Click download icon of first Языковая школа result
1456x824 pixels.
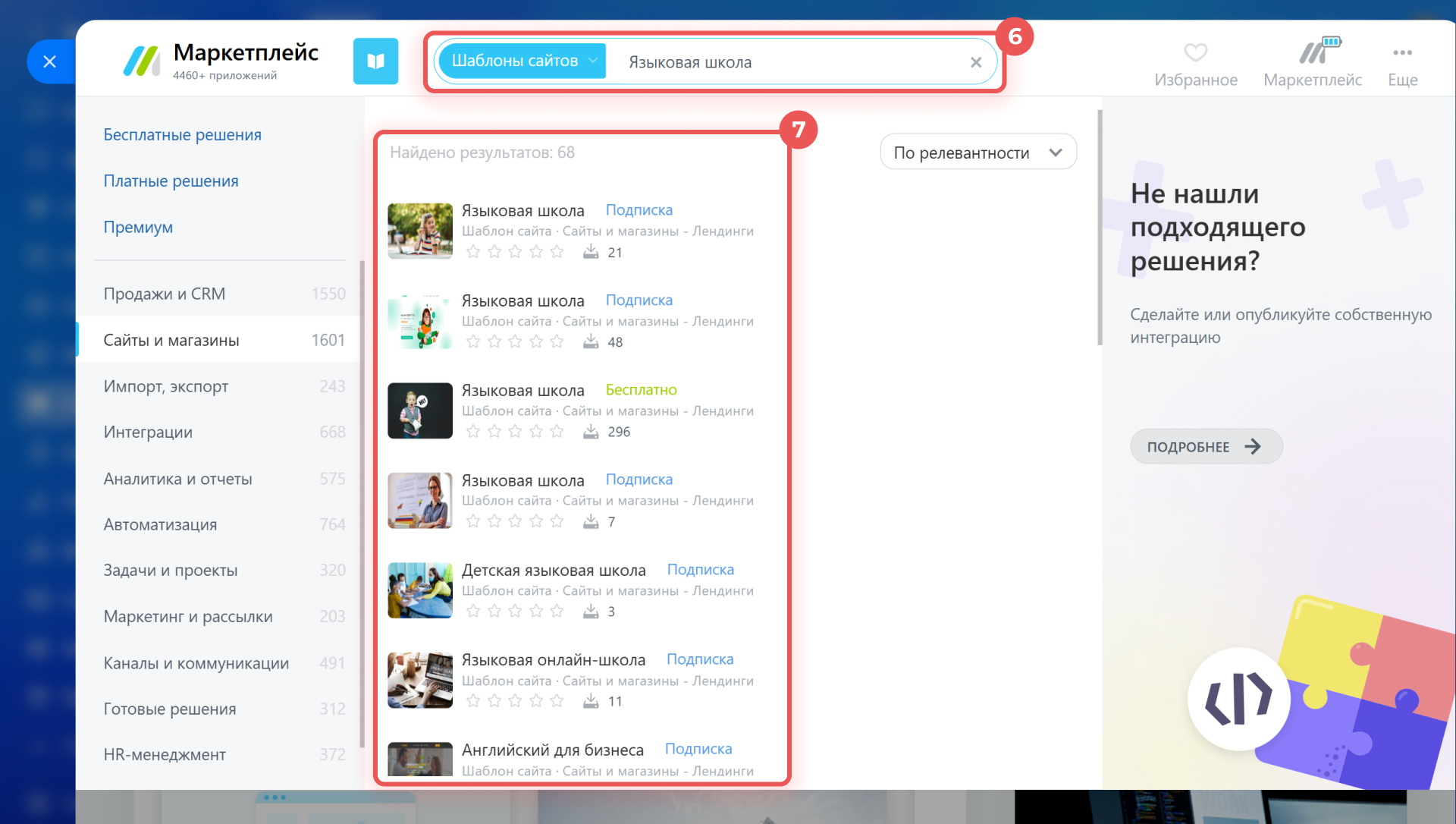(591, 252)
